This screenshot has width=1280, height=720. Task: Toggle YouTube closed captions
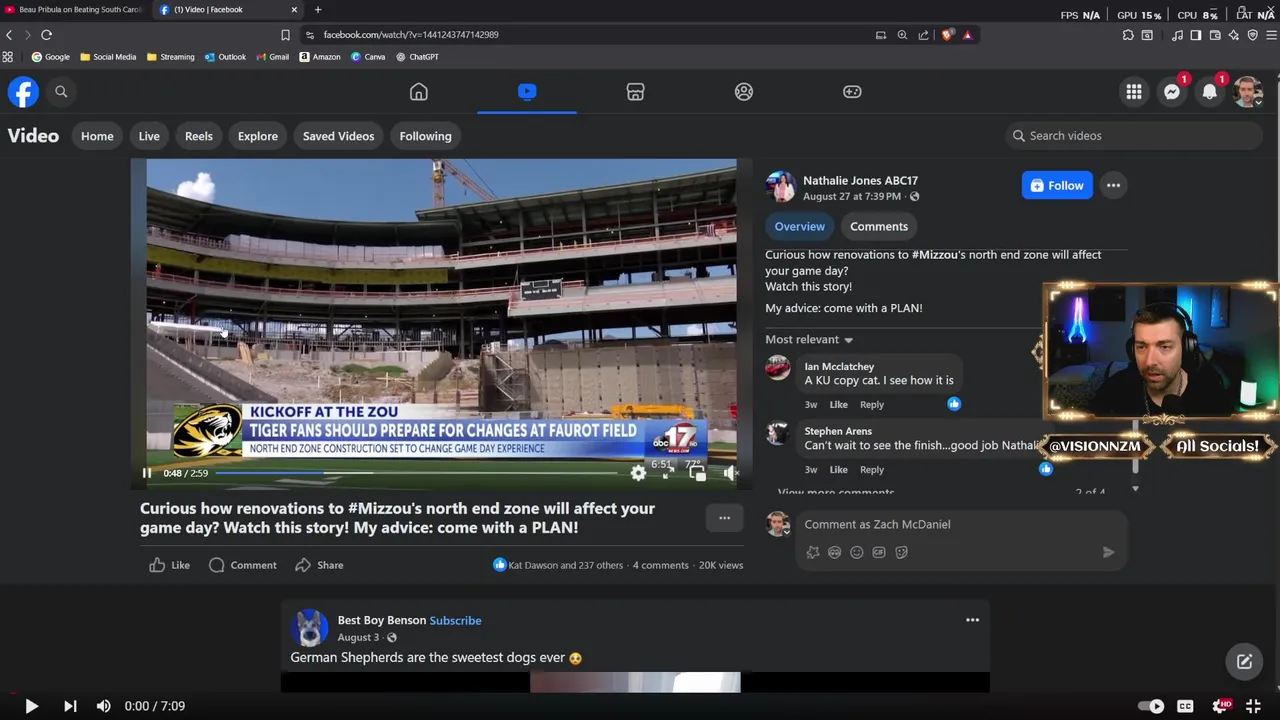pyautogui.click(x=1186, y=706)
